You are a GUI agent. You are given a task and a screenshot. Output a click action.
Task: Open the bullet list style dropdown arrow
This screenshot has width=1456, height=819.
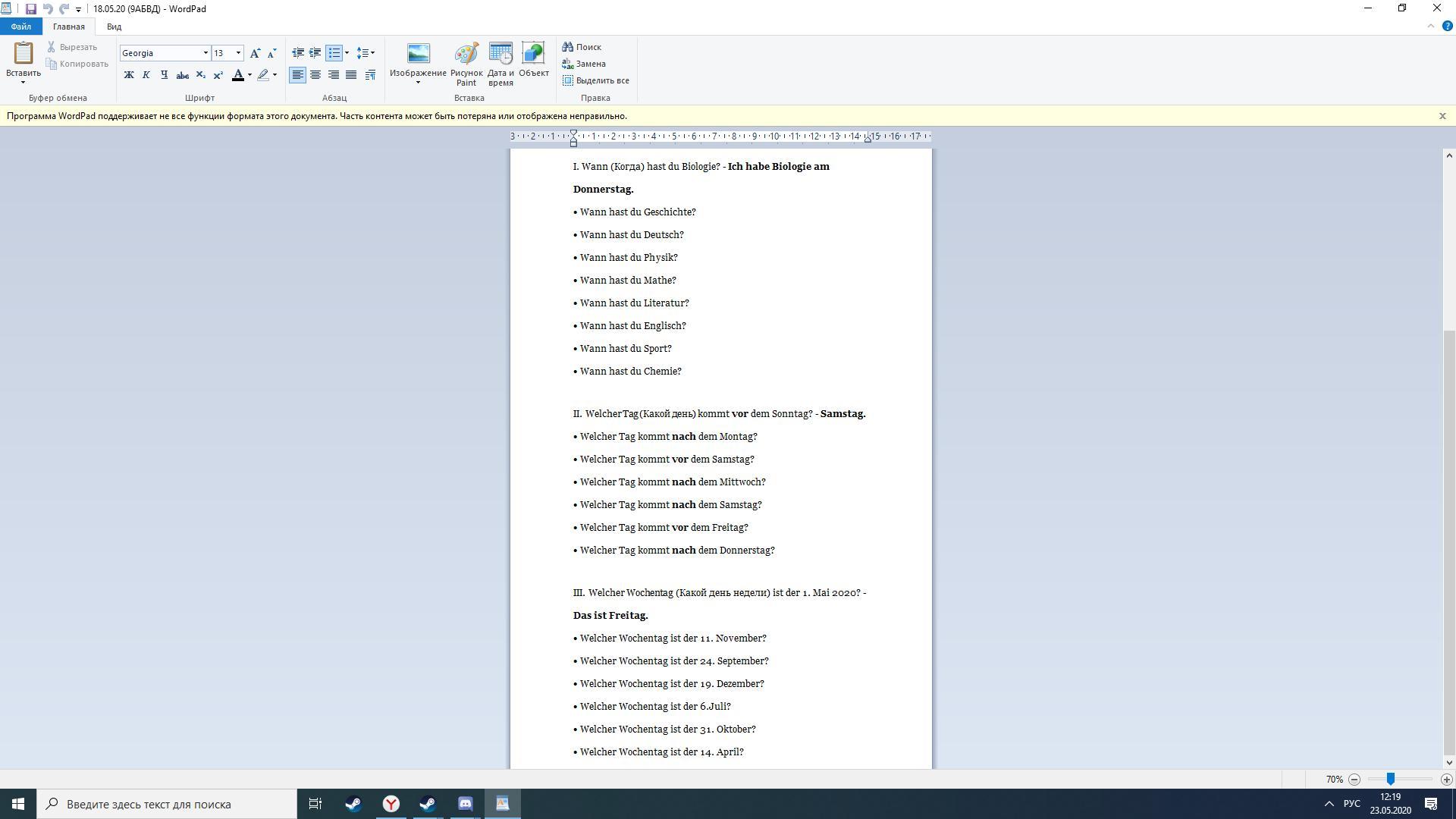[347, 53]
